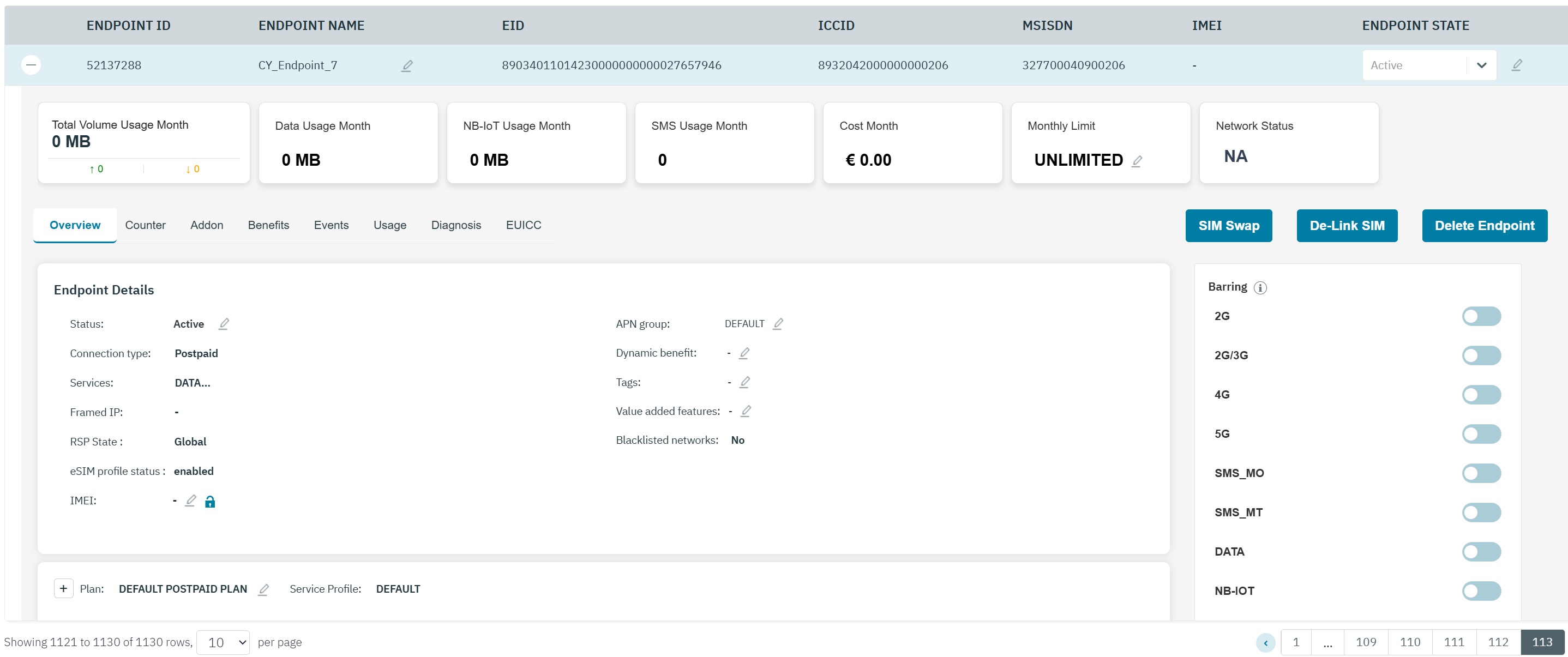Click the Monthly Limit edit pencil
This screenshot has height=657, width=1568.
(x=1137, y=161)
